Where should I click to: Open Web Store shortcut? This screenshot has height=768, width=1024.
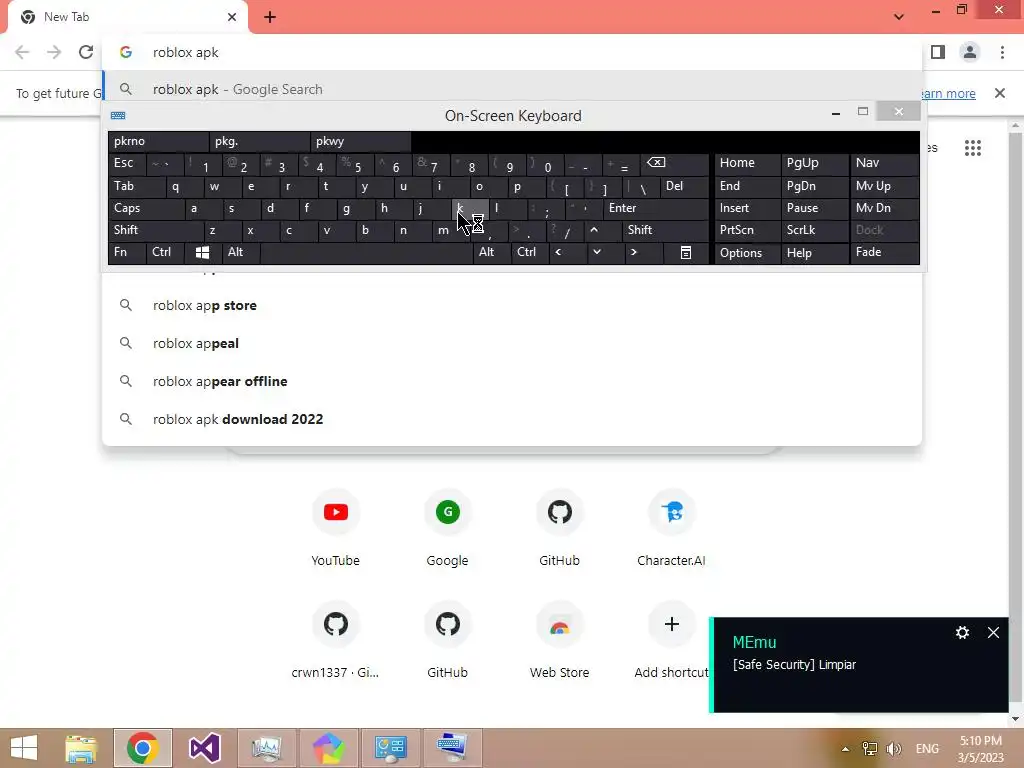click(560, 624)
